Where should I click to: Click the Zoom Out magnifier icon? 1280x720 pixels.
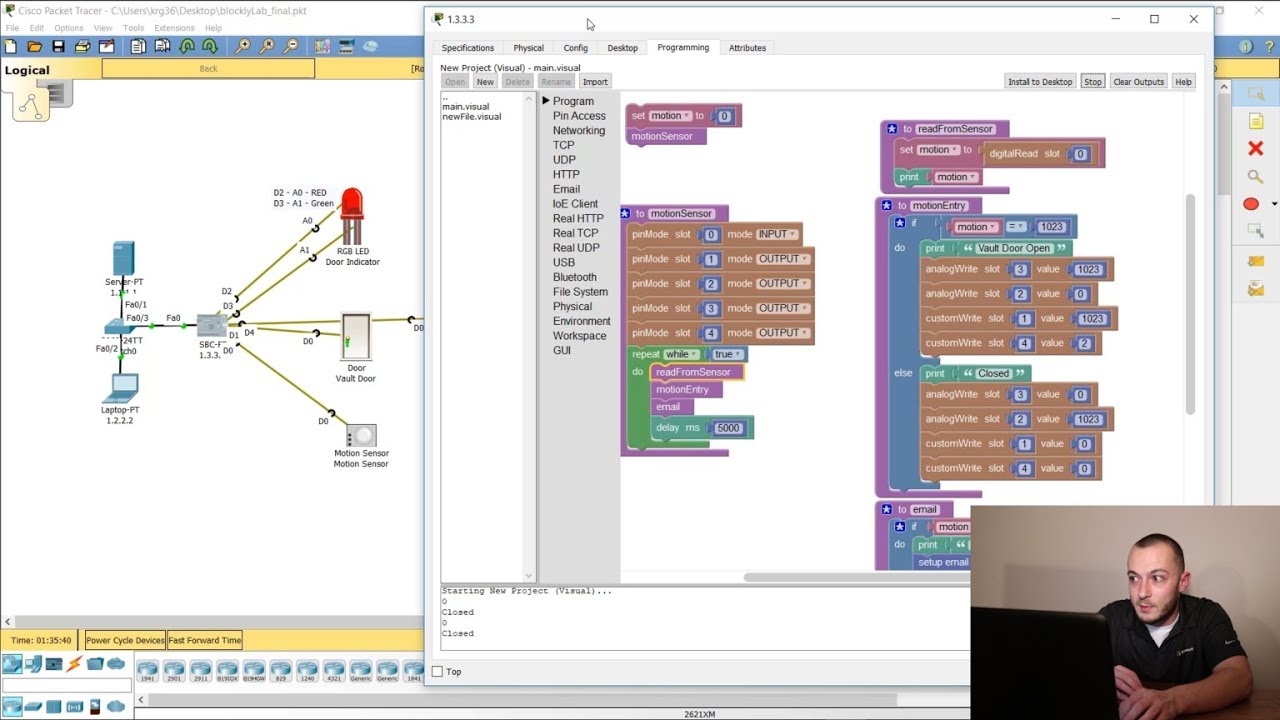[x=291, y=46]
